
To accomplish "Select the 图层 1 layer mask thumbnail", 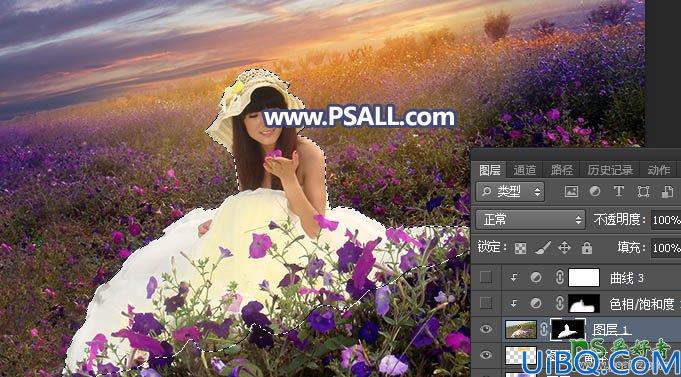I will pyautogui.click(x=568, y=329).
